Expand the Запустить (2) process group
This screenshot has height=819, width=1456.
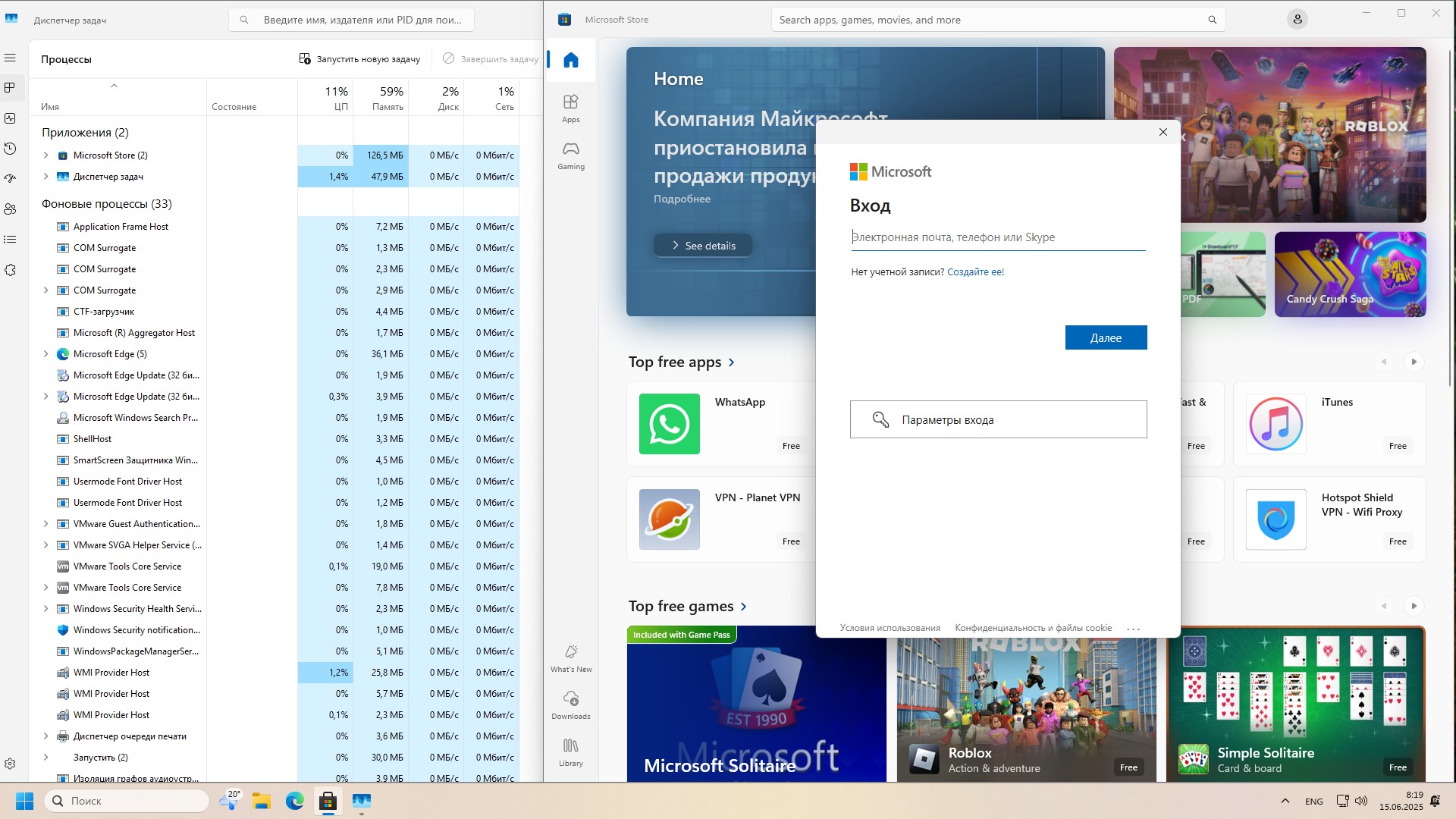pyautogui.click(x=45, y=757)
